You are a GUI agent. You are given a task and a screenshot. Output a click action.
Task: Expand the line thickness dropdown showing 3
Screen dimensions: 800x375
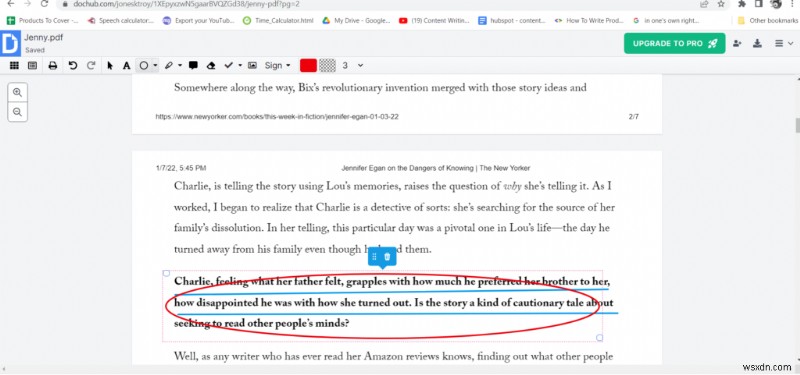tap(361, 65)
